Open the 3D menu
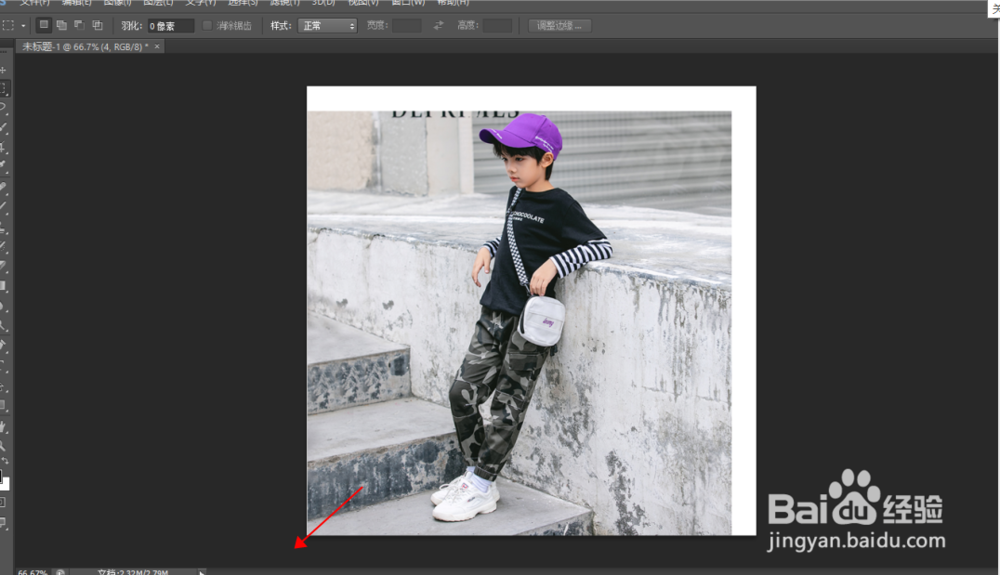 click(323, 3)
